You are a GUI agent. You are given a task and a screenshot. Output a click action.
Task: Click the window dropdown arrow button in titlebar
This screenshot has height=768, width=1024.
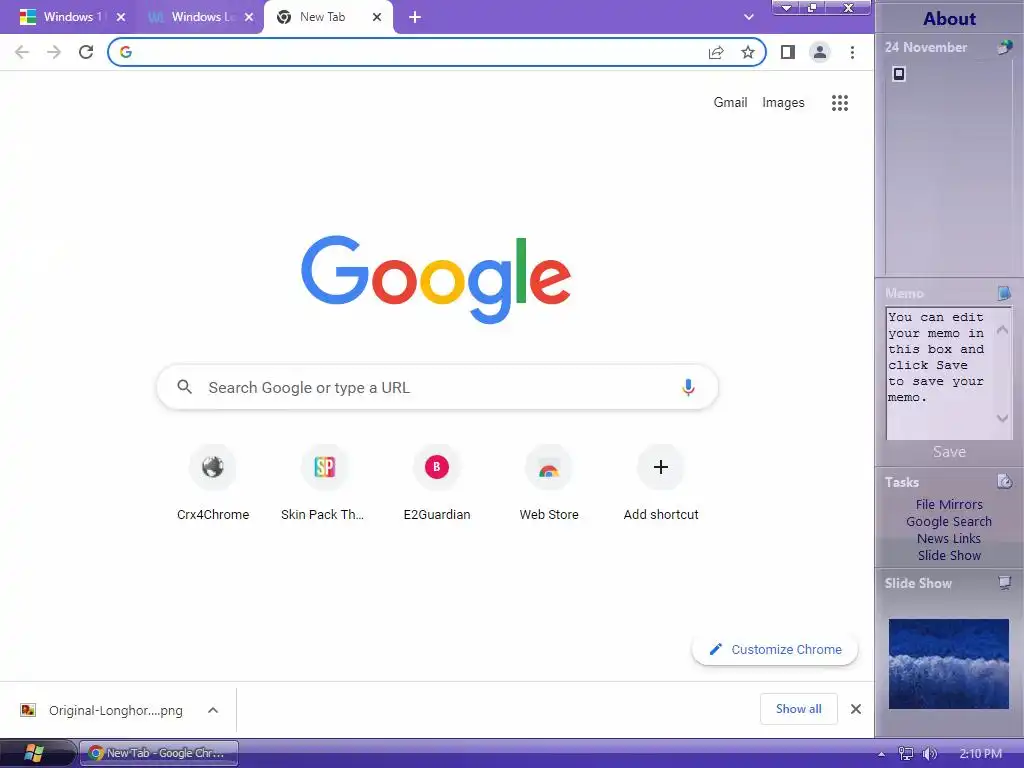[x=786, y=8]
